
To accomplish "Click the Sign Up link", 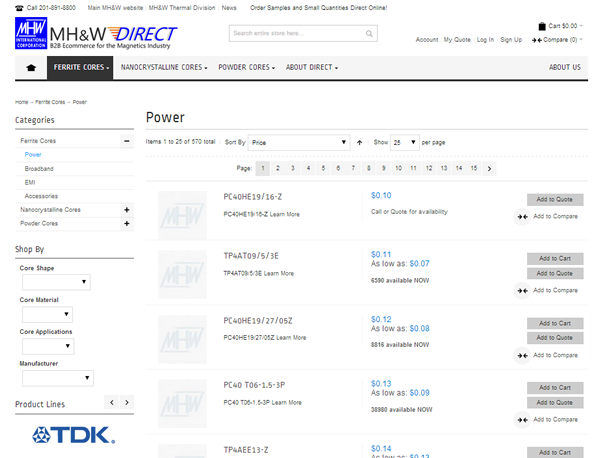I will 511,40.
